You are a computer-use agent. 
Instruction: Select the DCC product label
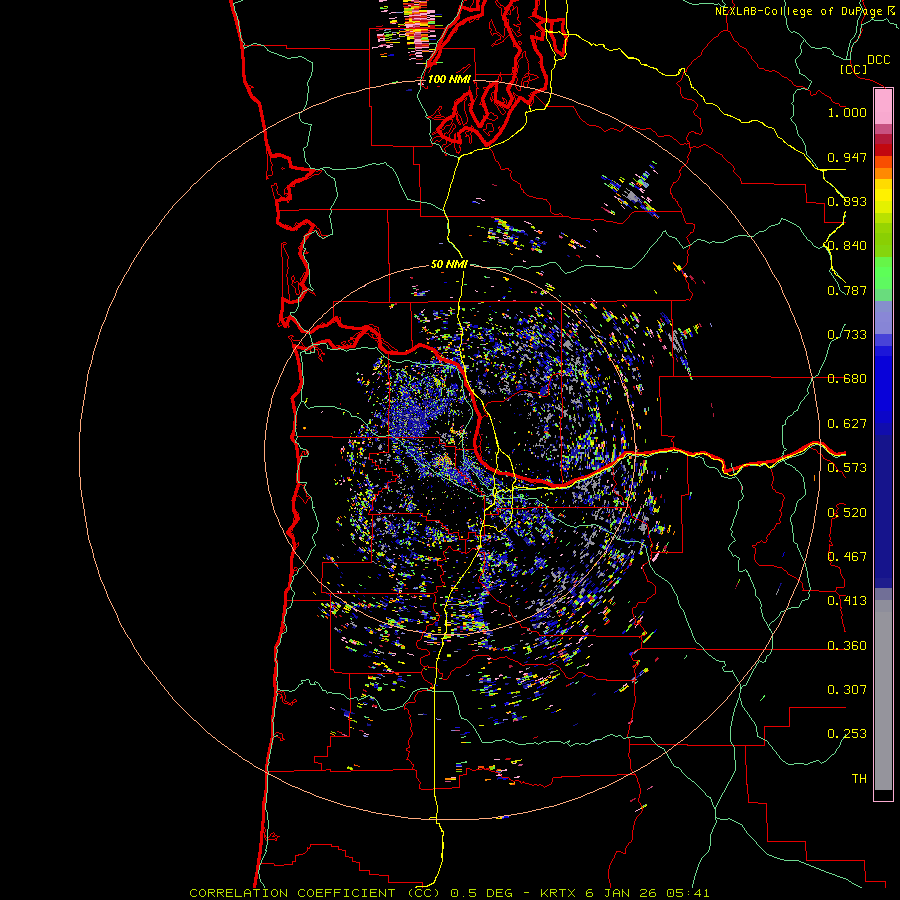pyautogui.click(x=878, y=60)
